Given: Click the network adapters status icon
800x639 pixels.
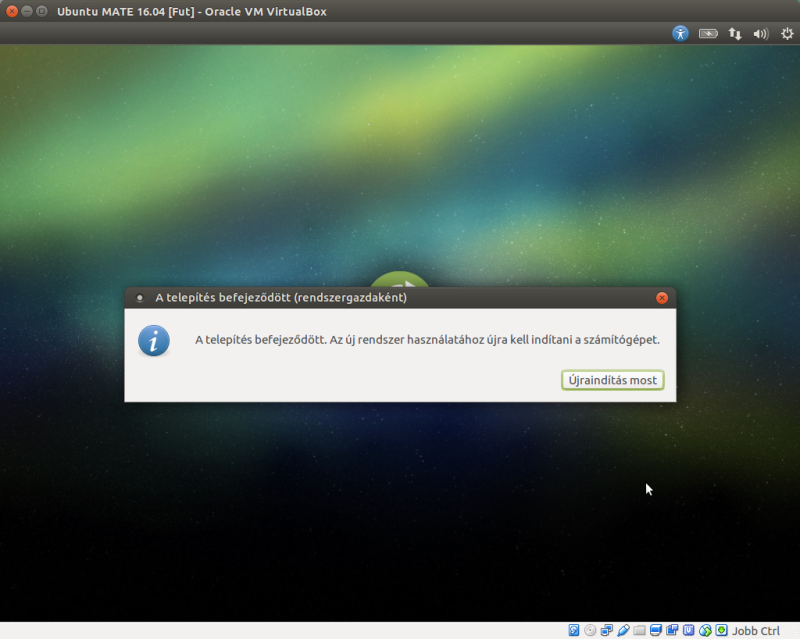Looking at the screenshot, I should [607, 630].
